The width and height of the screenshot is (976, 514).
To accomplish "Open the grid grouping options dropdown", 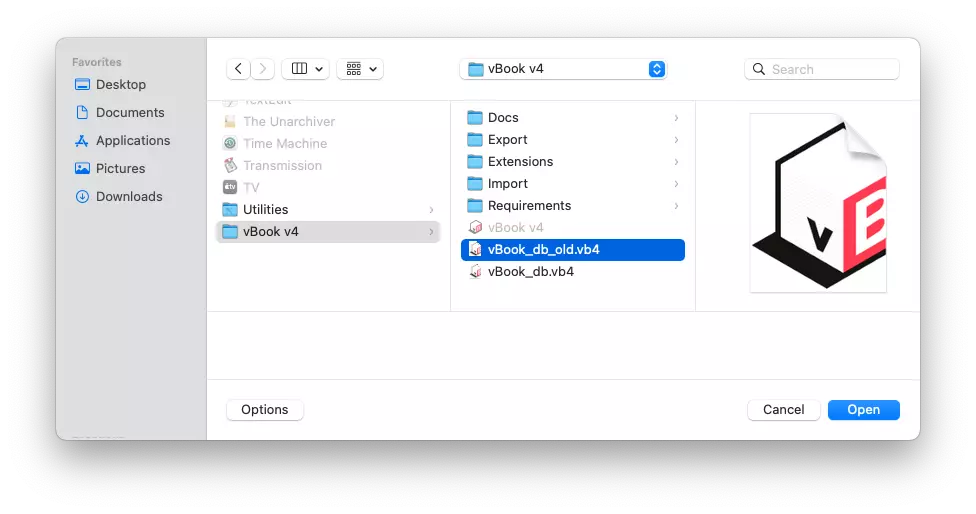I will (x=360, y=69).
